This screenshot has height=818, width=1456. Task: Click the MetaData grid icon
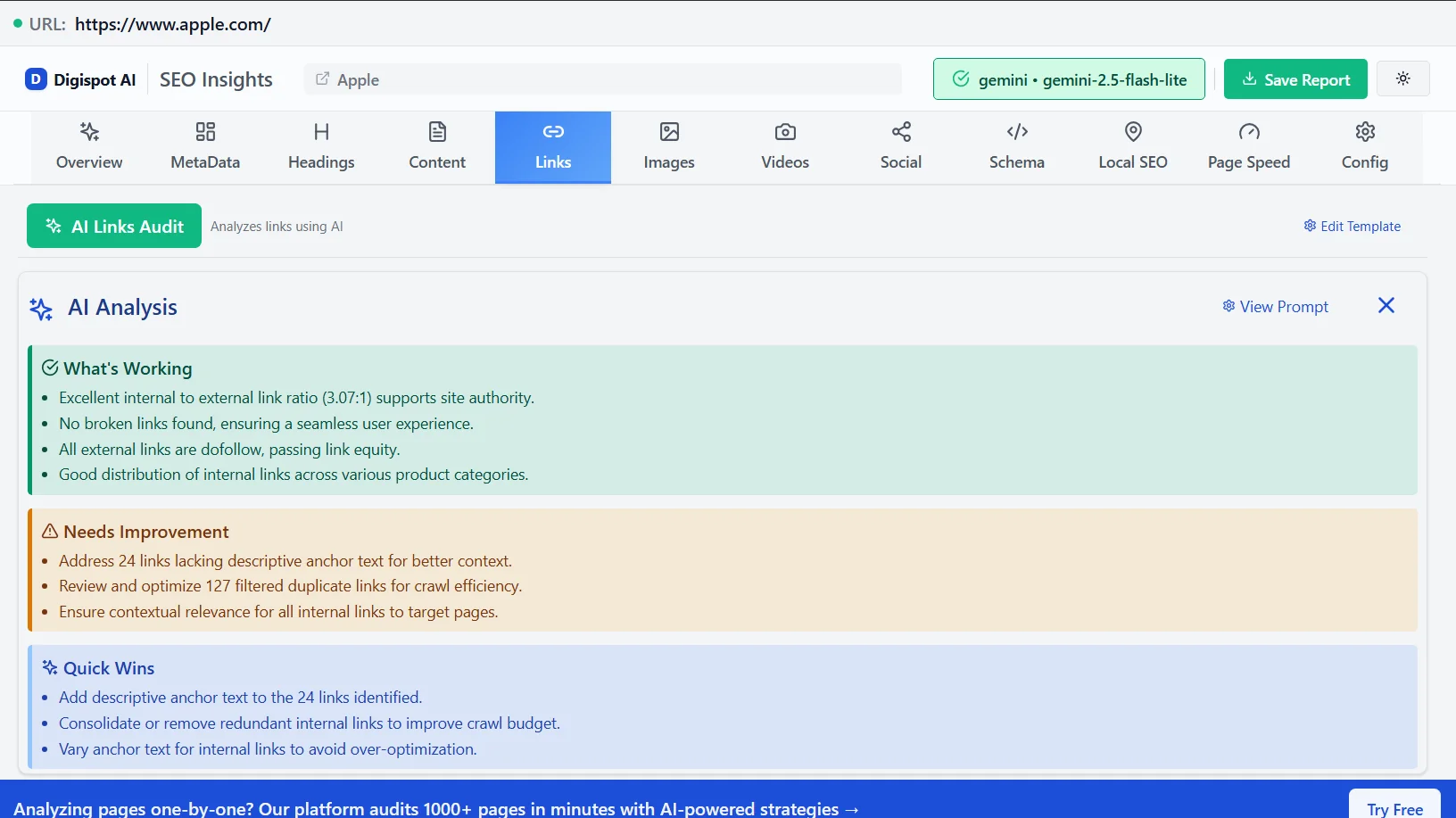coord(204,132)
